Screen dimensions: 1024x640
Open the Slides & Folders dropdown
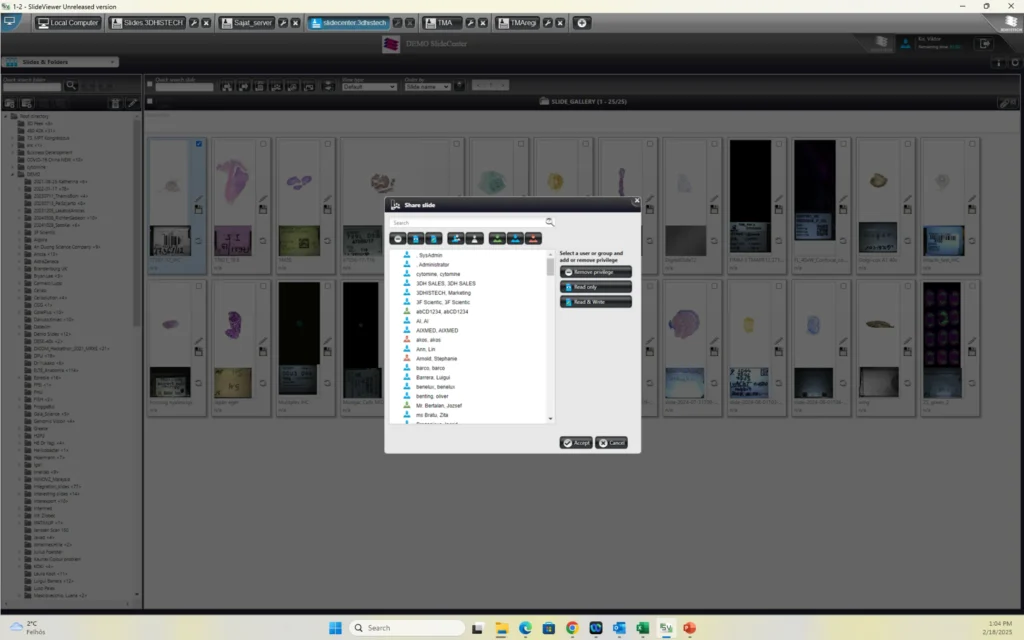60,62
